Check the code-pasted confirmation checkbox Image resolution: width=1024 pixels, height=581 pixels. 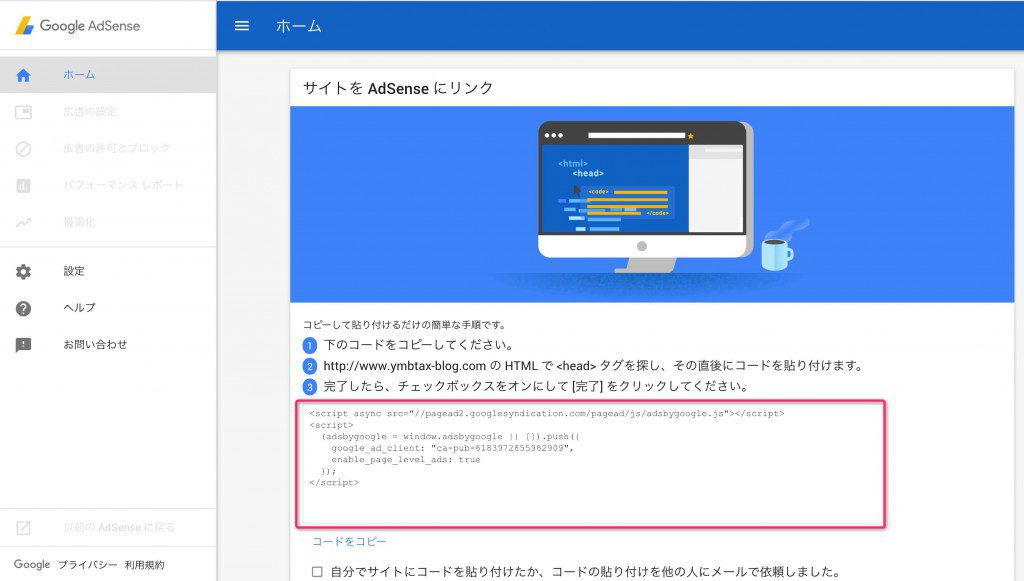coord(317,572)
